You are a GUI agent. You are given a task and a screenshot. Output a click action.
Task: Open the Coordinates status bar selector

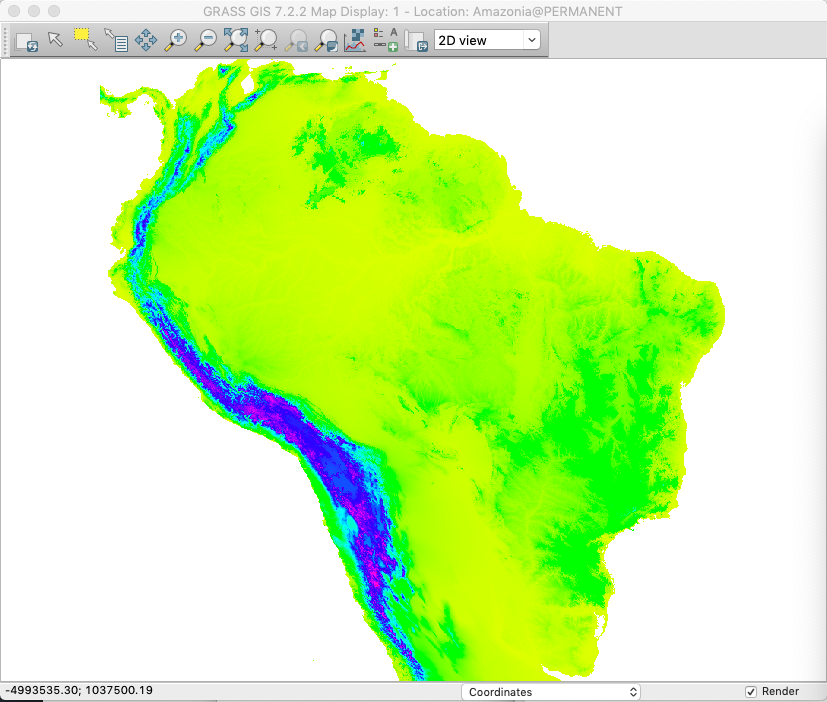[x=551, y=690]
